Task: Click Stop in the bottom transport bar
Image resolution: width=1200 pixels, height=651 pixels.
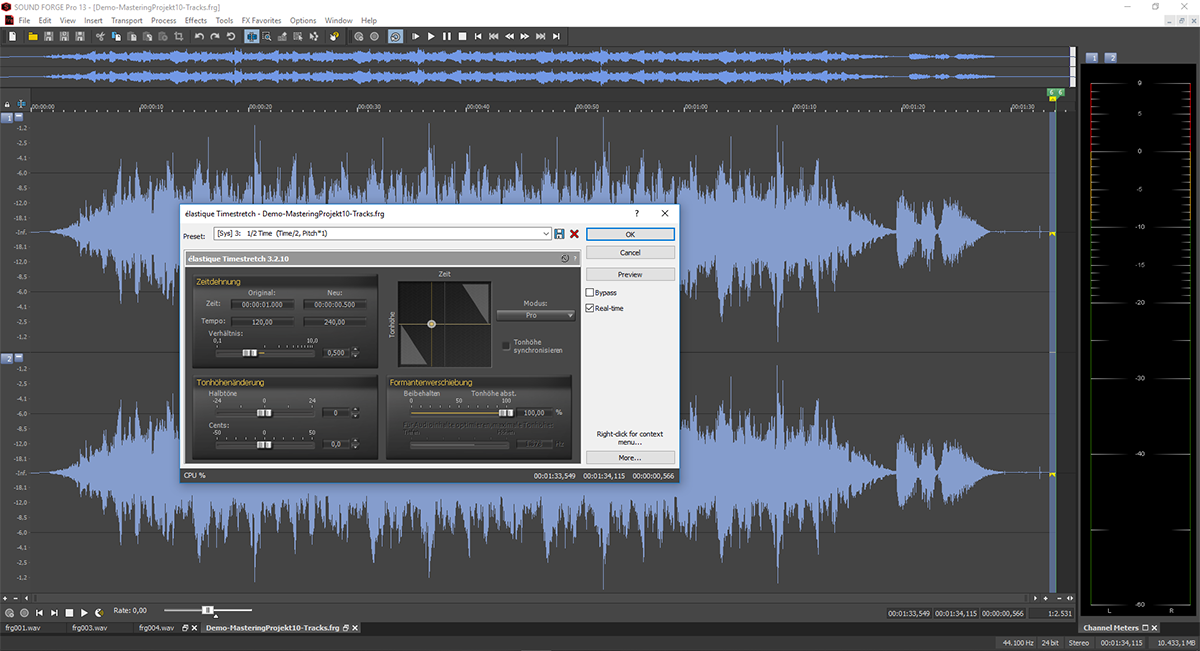Action: pyautogui.click(x=69, y=612)
